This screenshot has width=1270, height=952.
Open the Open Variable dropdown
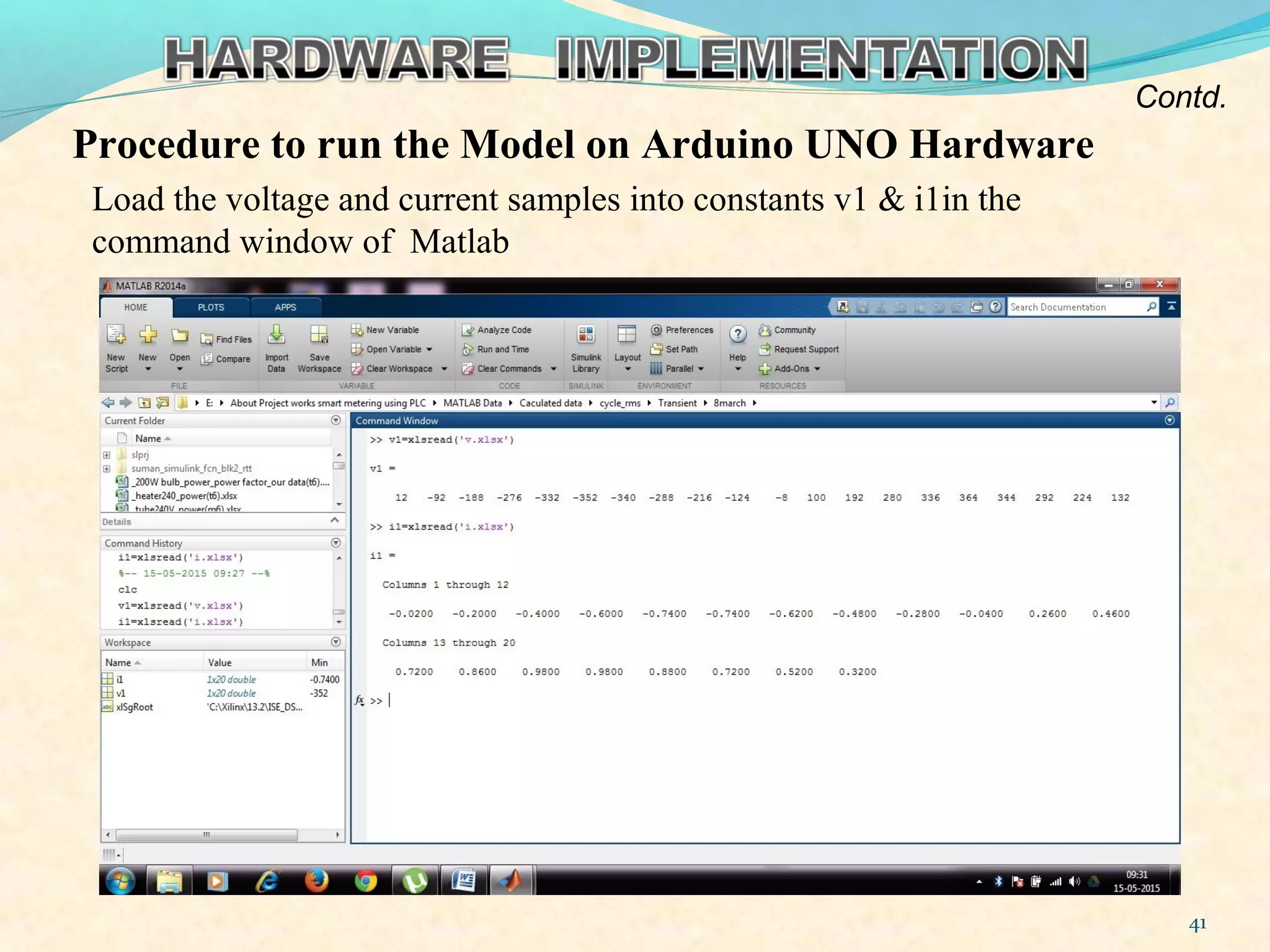[x=429, y=350]
